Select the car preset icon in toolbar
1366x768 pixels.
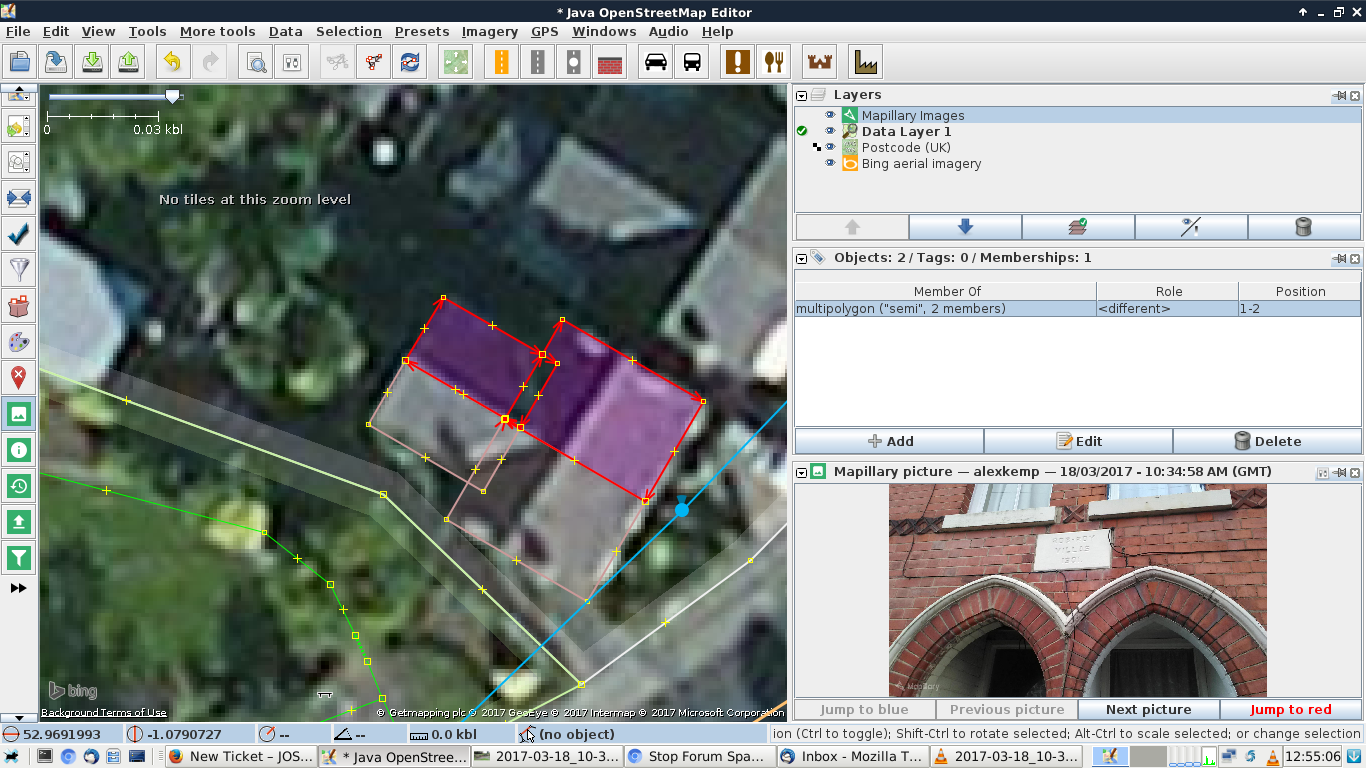point(656,62)
